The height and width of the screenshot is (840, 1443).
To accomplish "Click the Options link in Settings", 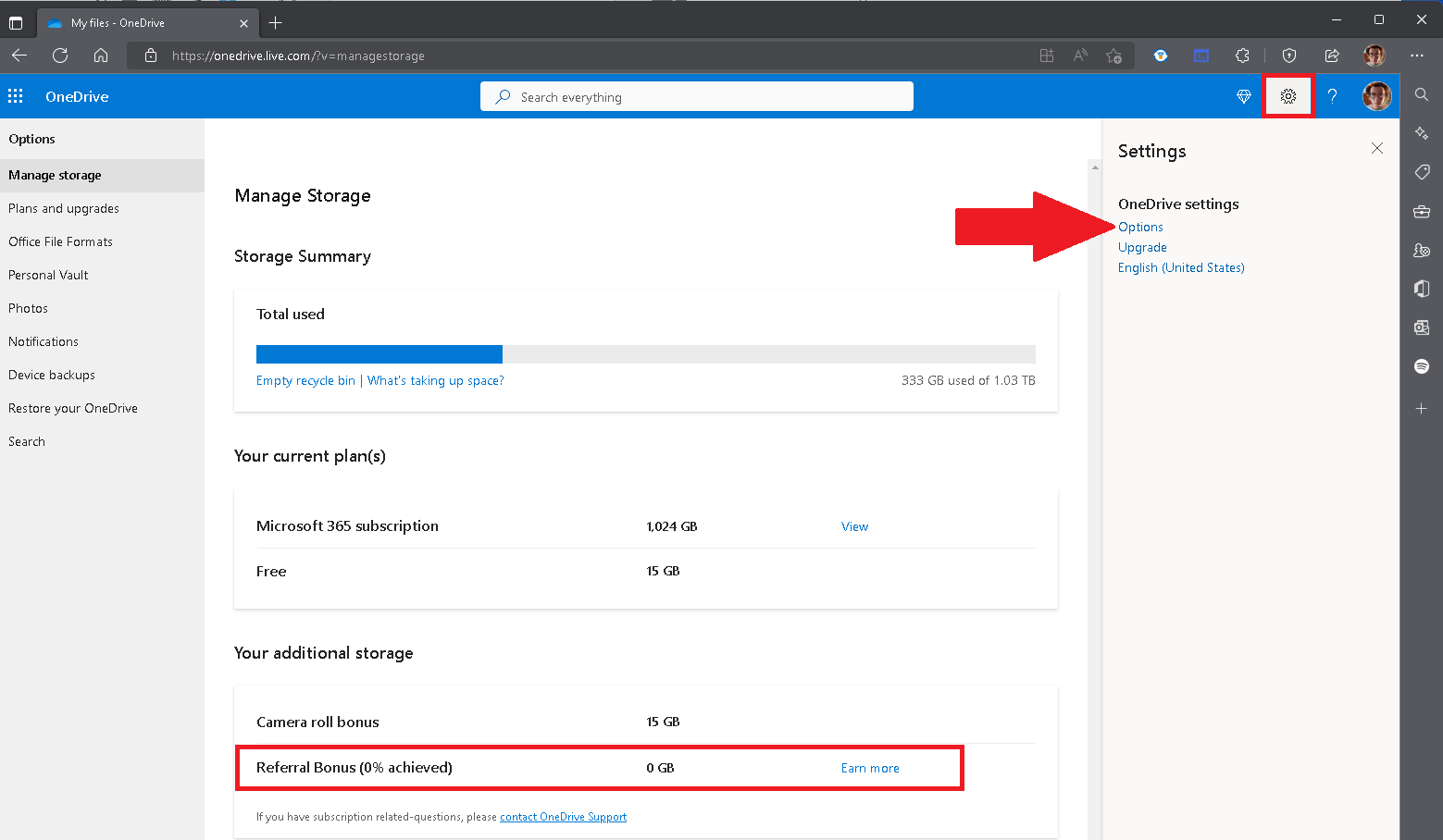I will 1140,227.
